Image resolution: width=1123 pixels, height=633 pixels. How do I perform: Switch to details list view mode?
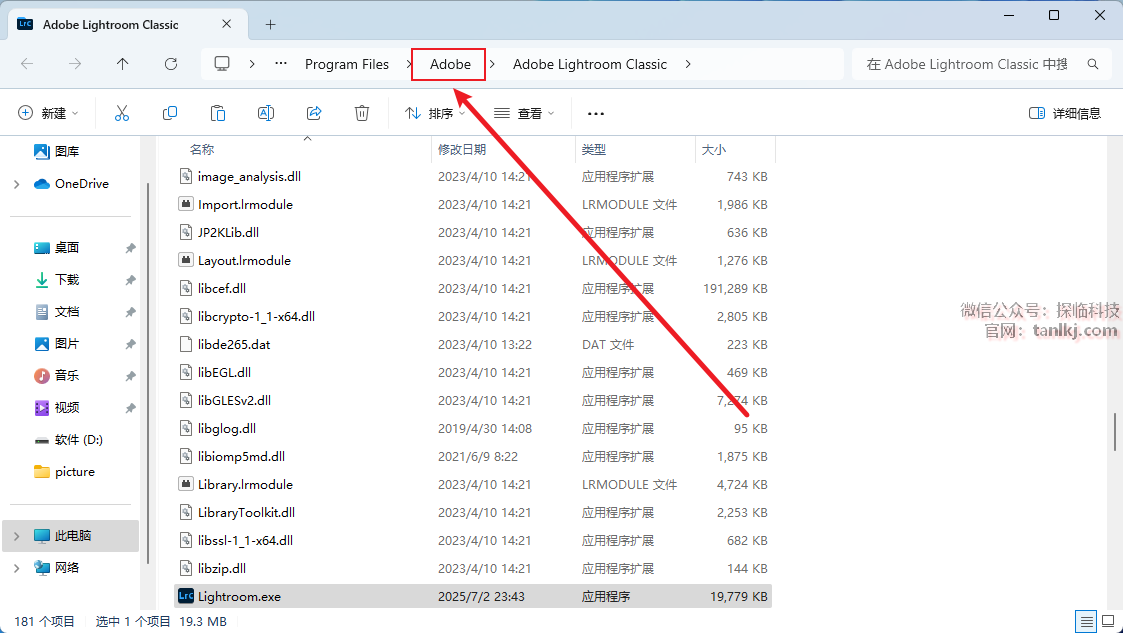1085,621
